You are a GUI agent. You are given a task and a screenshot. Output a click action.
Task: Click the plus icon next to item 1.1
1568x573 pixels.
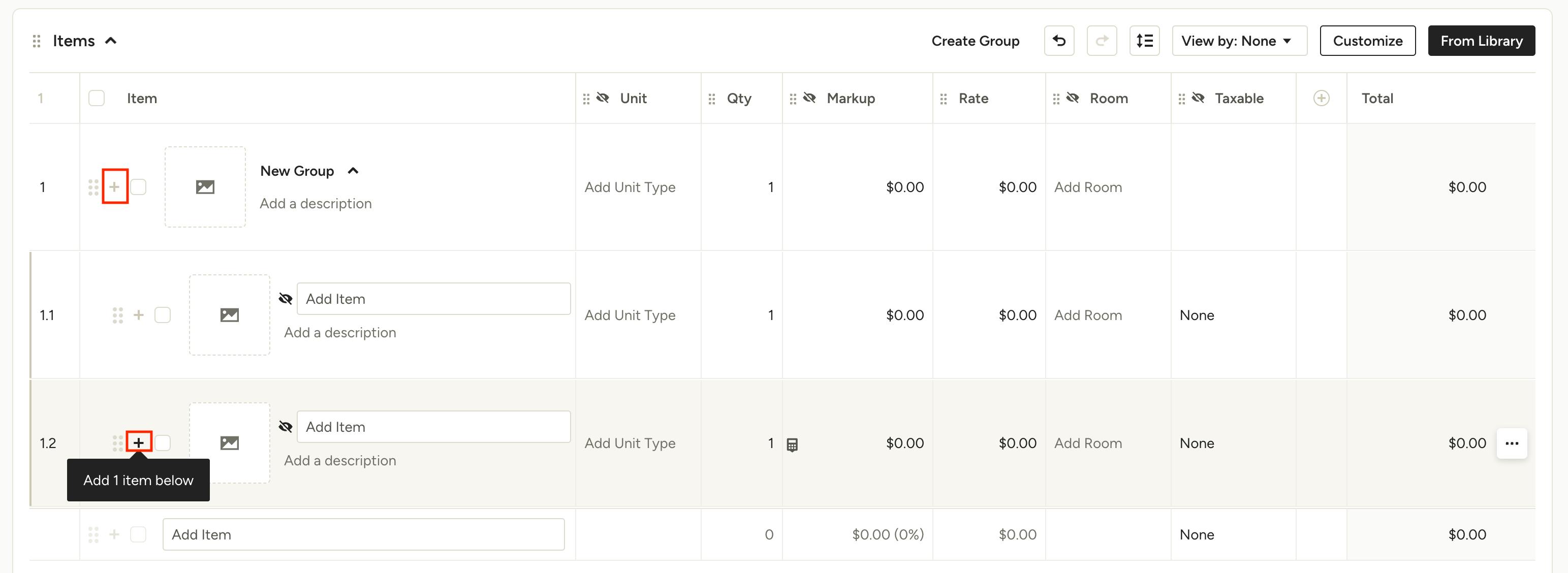coord(139,314)
